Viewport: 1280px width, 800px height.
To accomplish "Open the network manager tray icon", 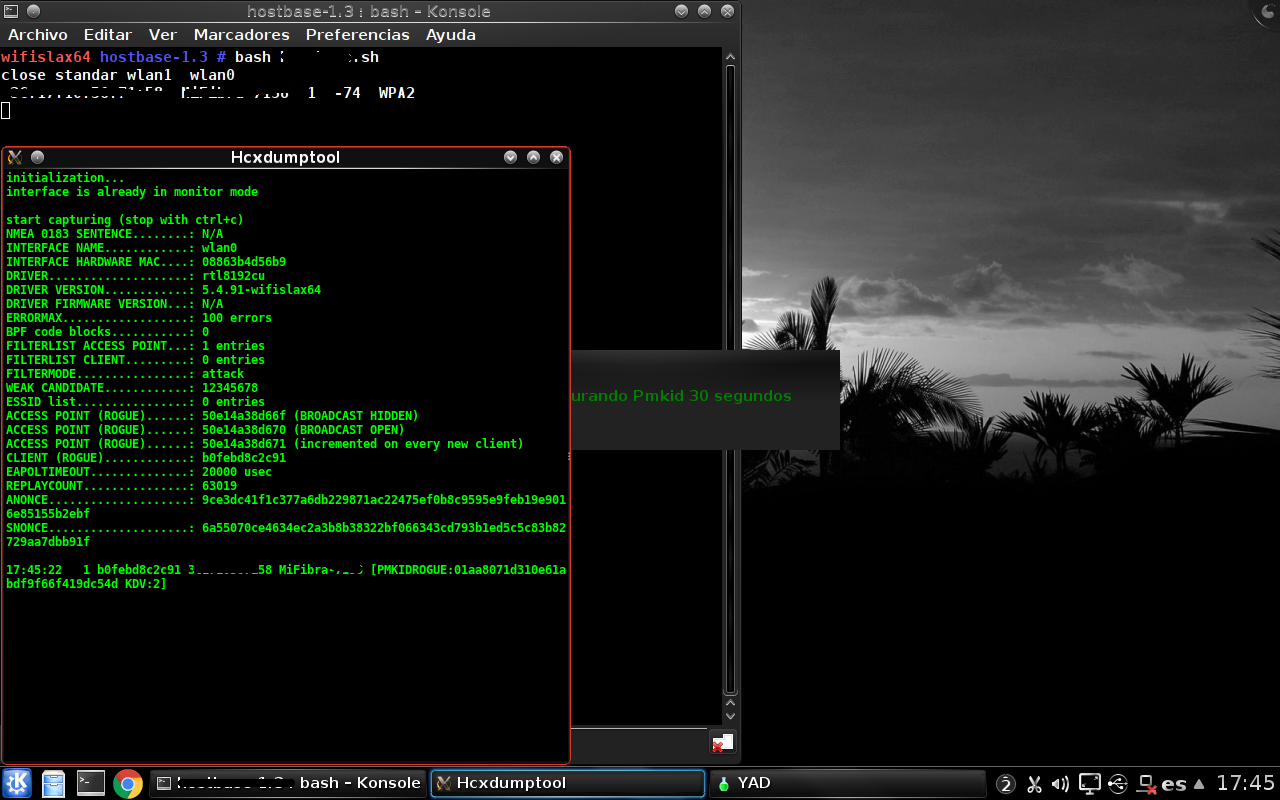I will pos(1147,784).
